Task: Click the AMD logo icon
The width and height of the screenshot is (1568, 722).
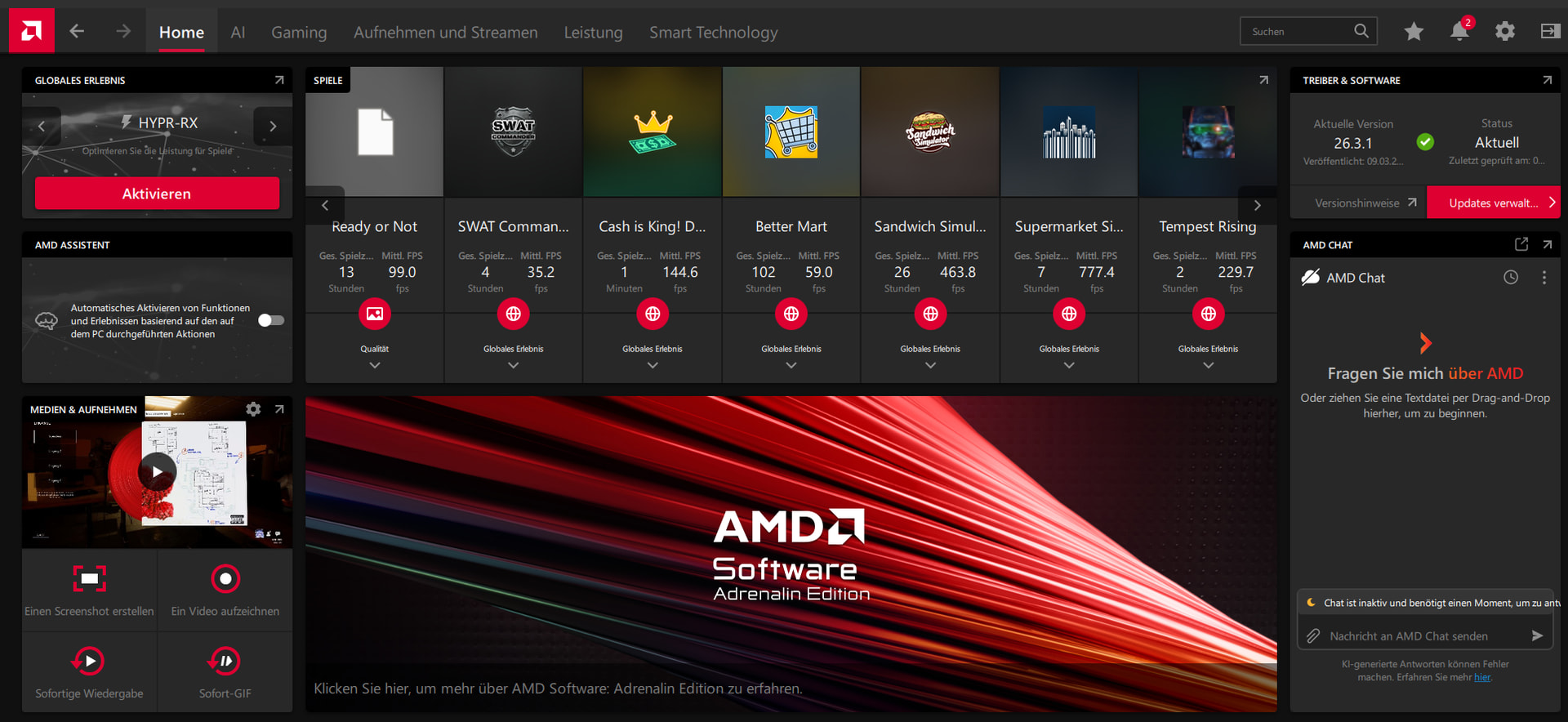Action: tap(31, 31)
